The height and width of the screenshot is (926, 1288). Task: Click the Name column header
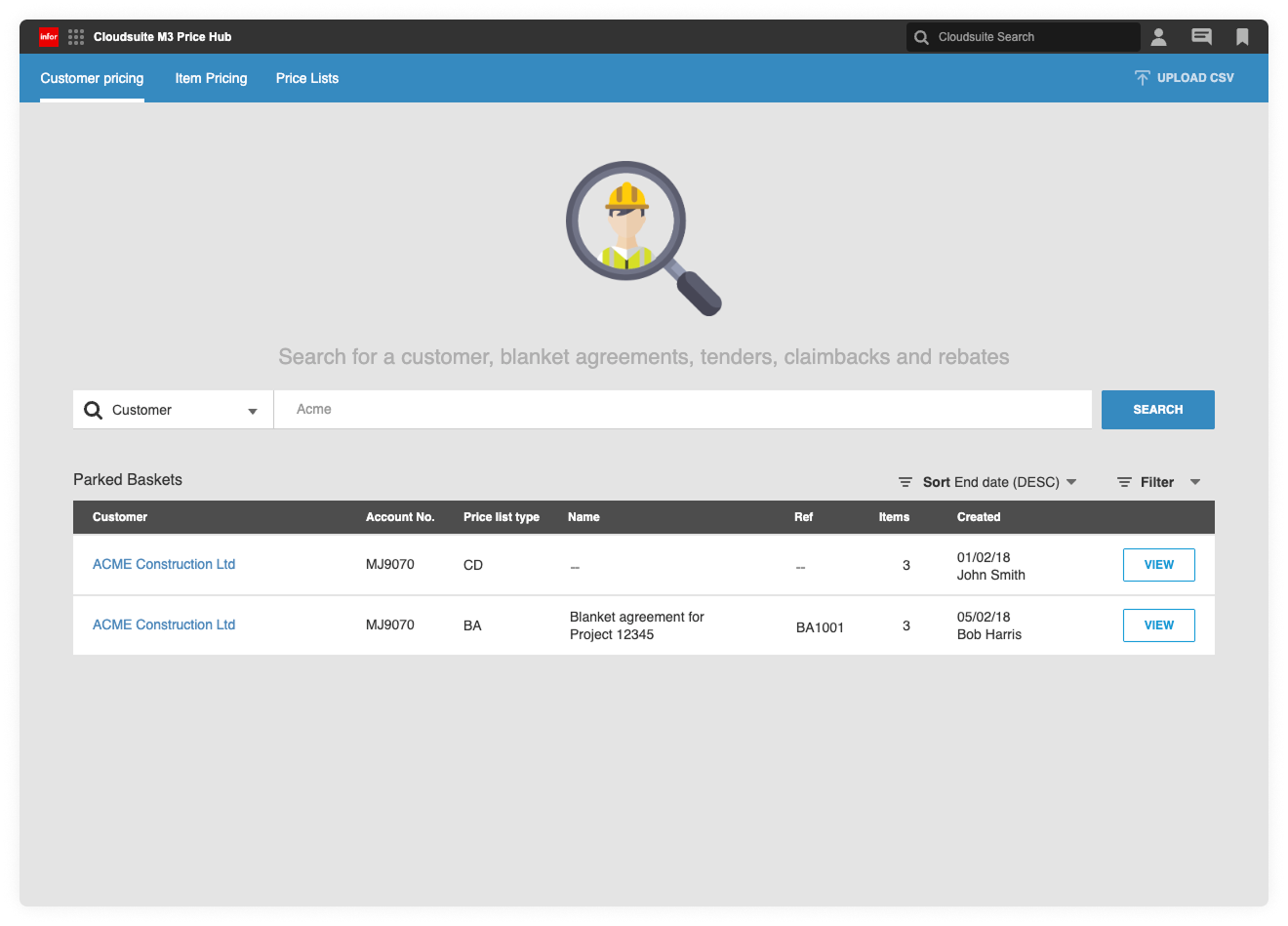(x=584, y=517)
